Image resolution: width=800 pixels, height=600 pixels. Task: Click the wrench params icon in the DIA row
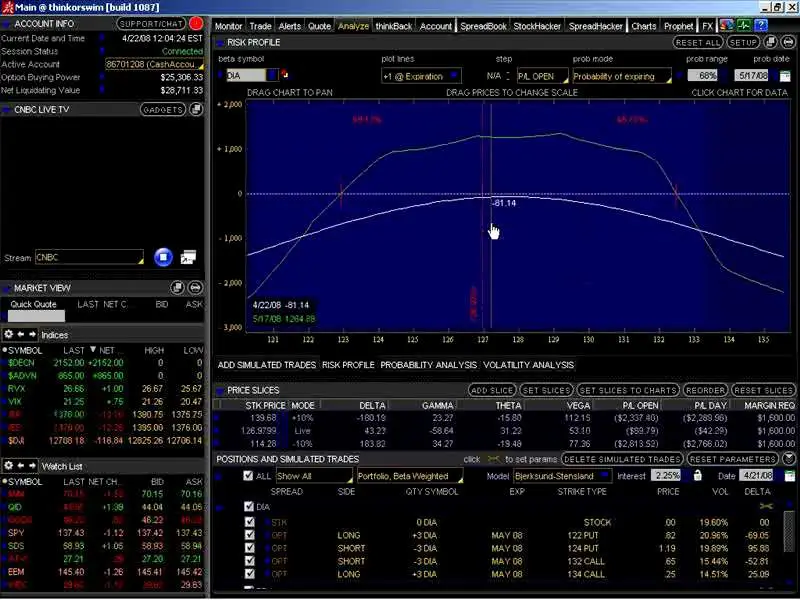pyautogui.click(x=766, y=506)
